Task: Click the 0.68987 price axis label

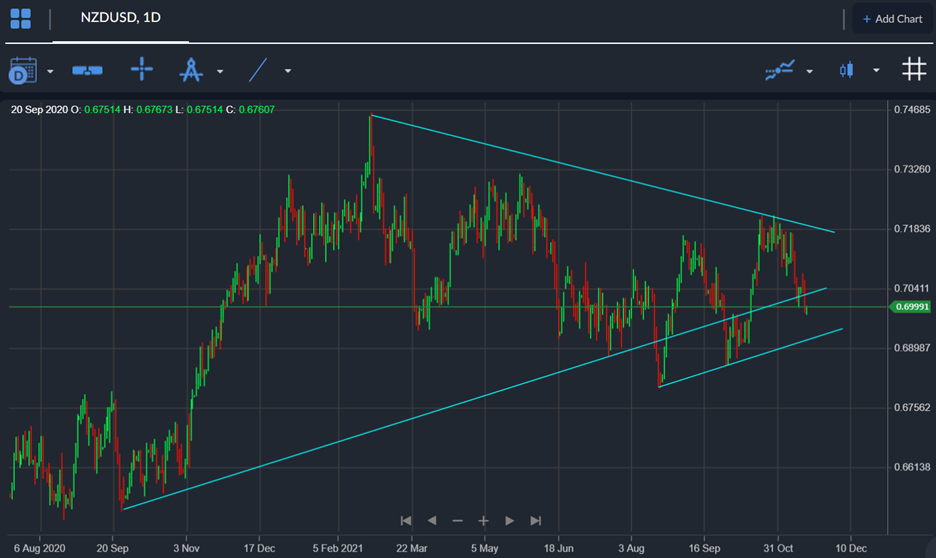Action: [912, 347]
